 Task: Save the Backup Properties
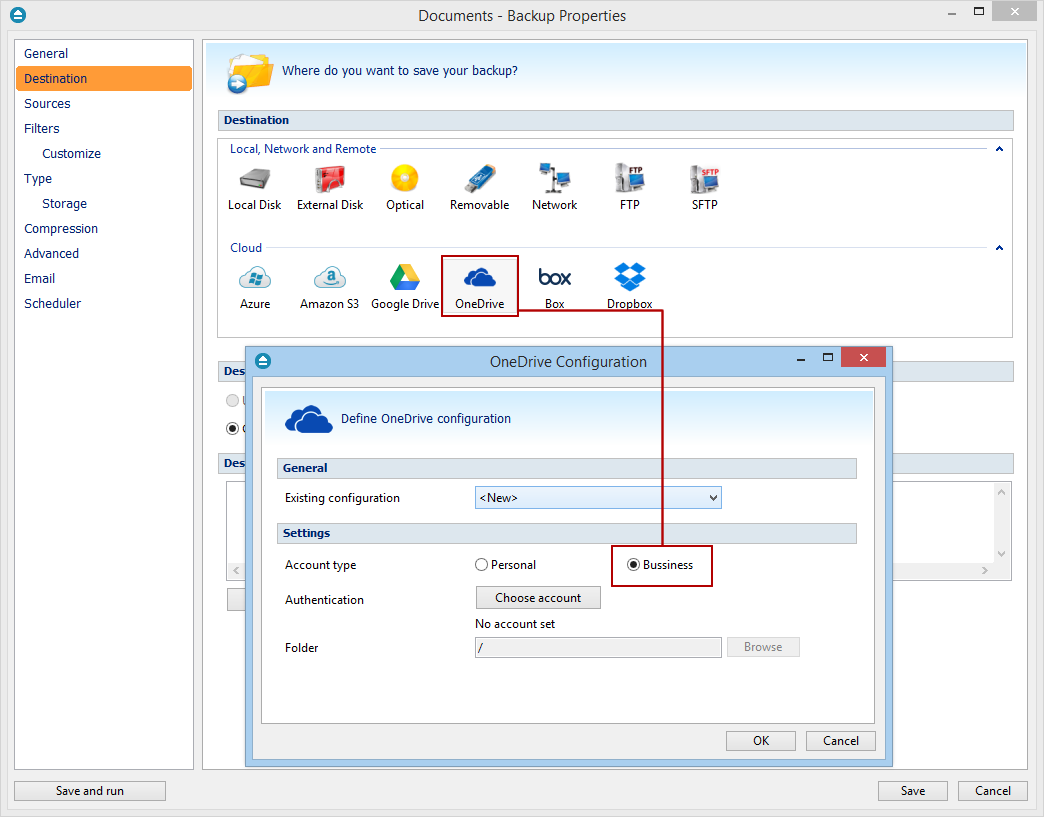[912, 790]
